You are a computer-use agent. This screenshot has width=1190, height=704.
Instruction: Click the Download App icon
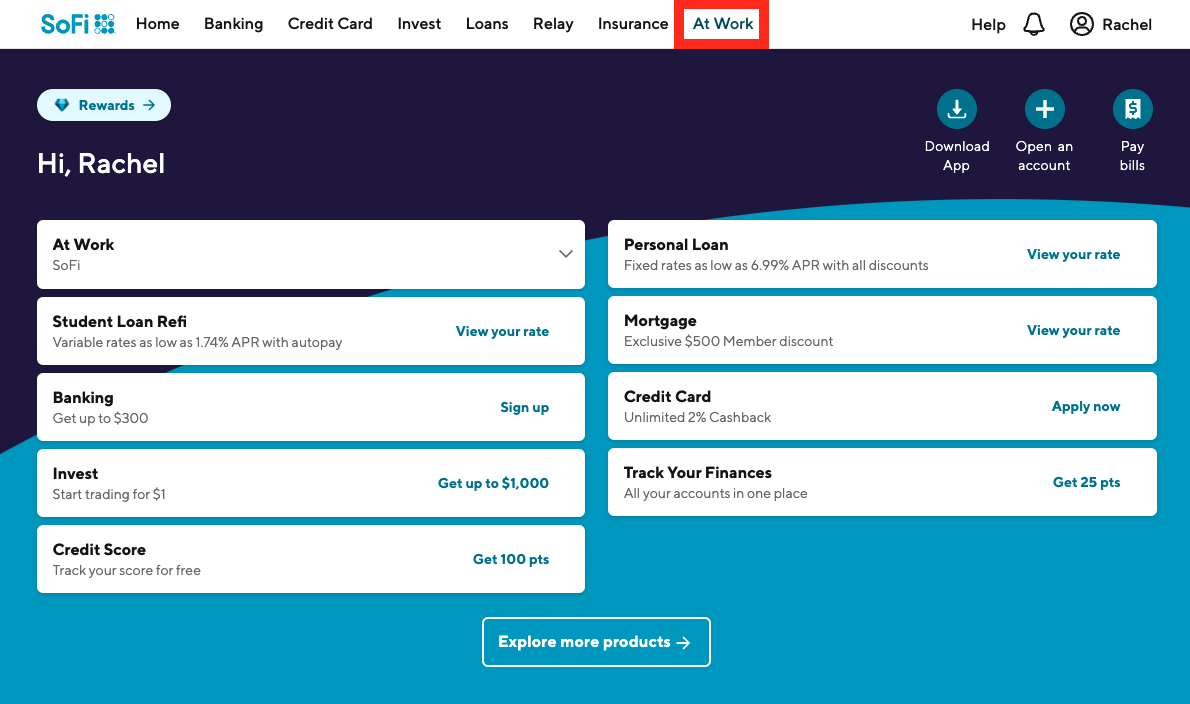[956, 109]
